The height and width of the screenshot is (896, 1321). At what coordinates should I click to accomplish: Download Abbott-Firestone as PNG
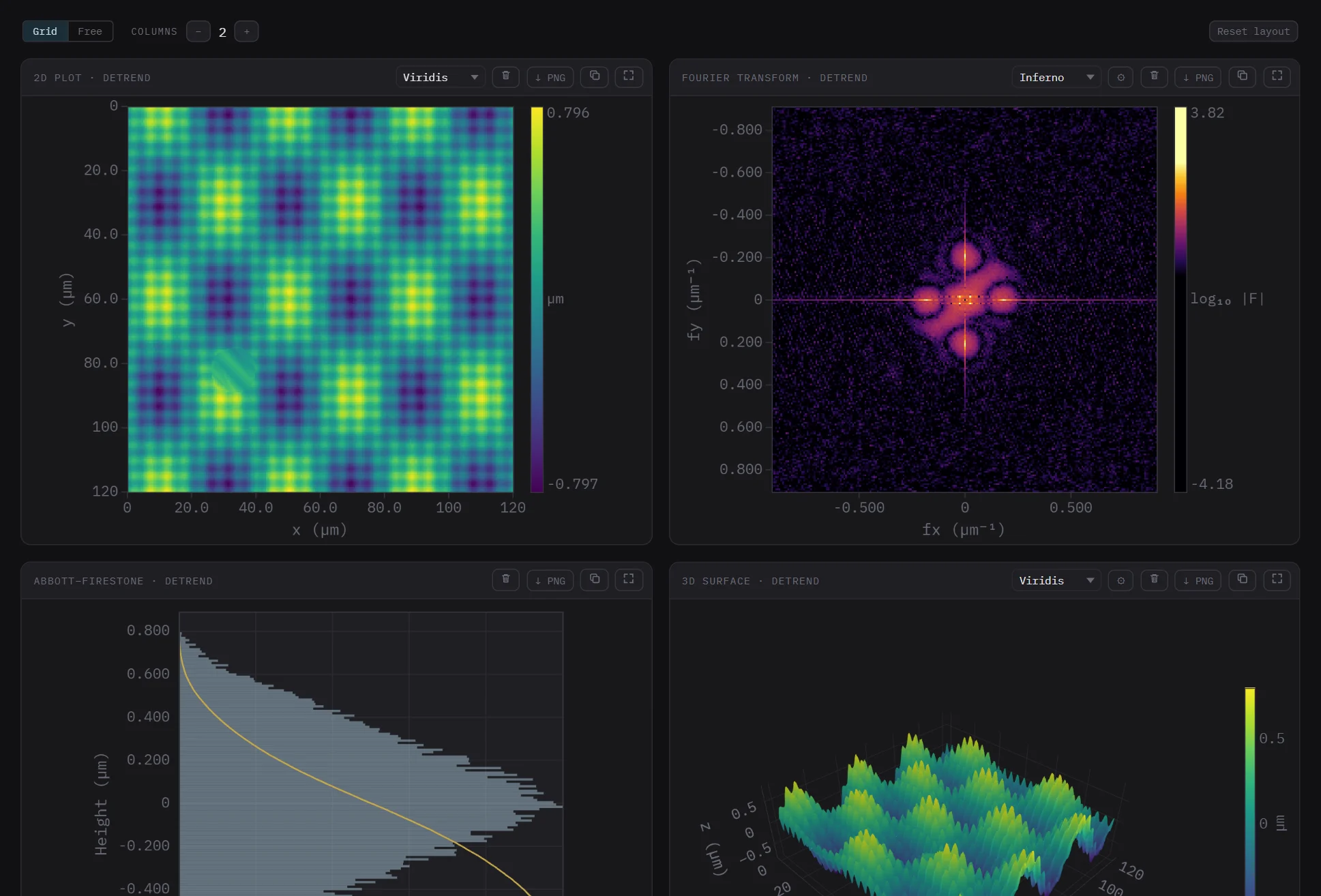(x=550, y=580)
